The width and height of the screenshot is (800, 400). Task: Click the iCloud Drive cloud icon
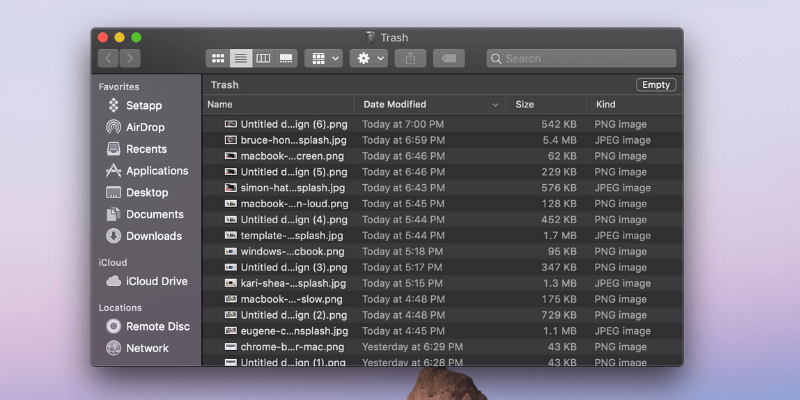(x=113, y=281)
